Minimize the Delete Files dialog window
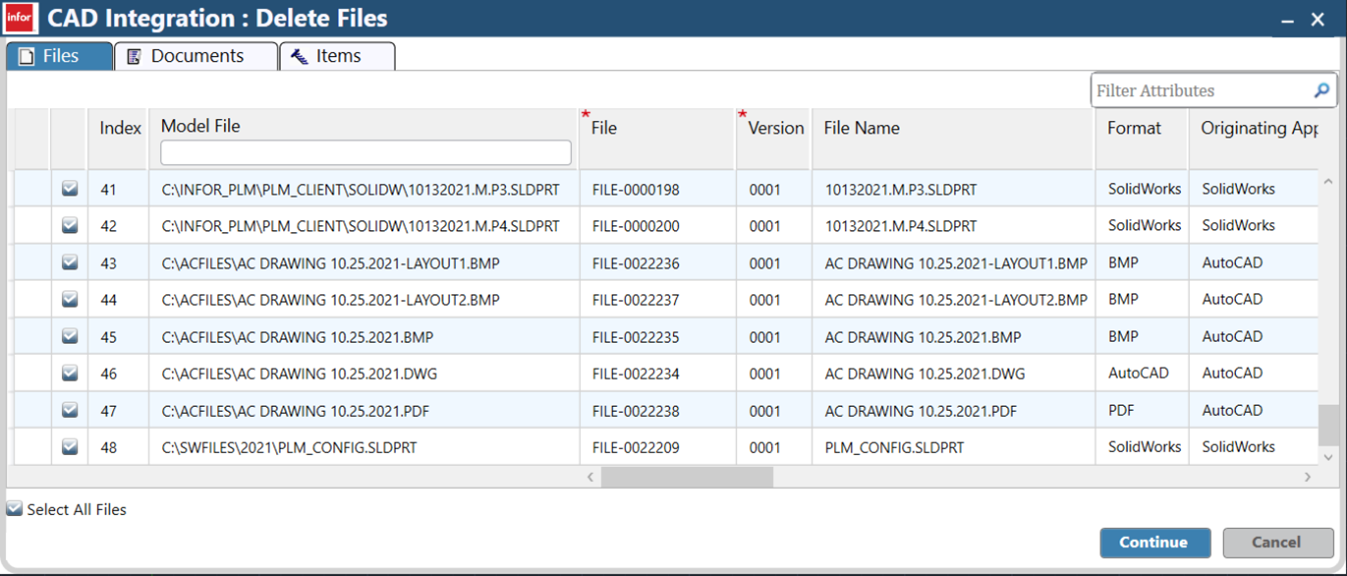This screenshot has height=576, width=1347. click(1287, 20)
